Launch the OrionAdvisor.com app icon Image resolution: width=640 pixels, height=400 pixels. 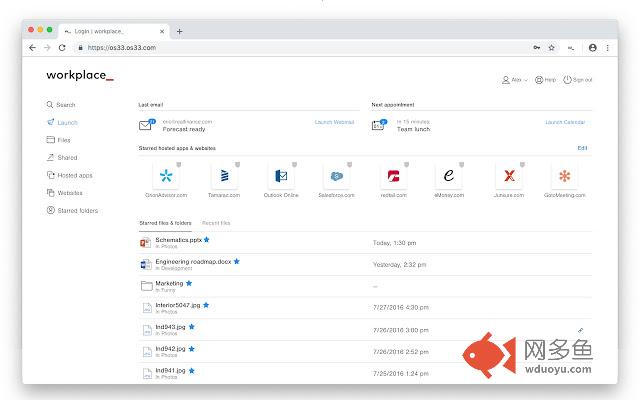[166, 176]
